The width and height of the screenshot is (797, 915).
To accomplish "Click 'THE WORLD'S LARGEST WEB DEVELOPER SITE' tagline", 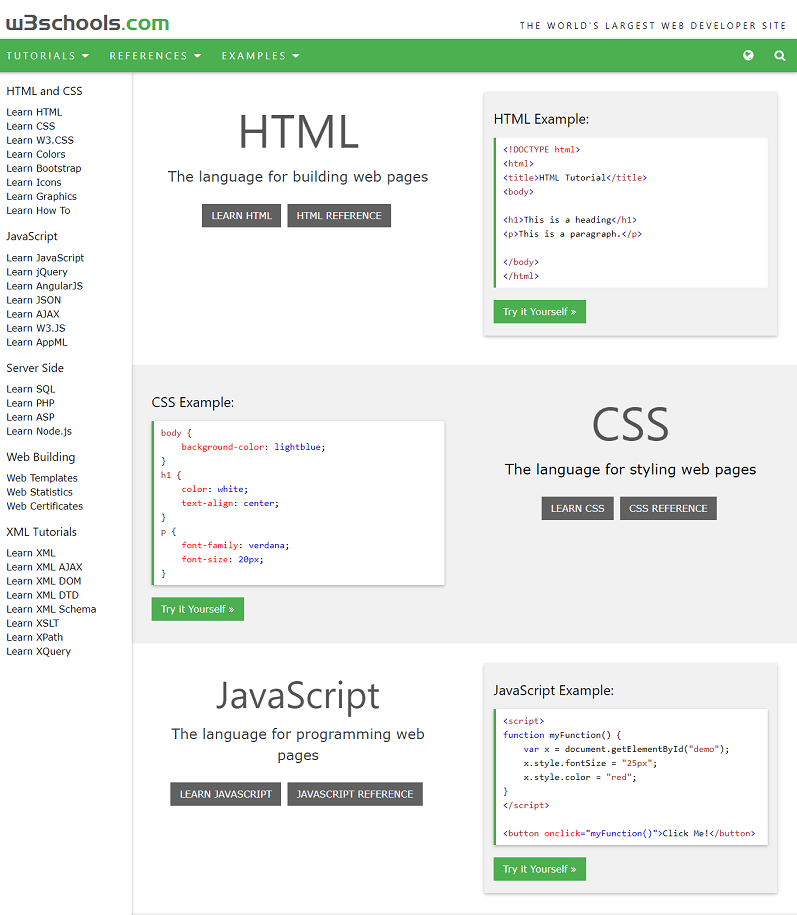I will (653, 26).
